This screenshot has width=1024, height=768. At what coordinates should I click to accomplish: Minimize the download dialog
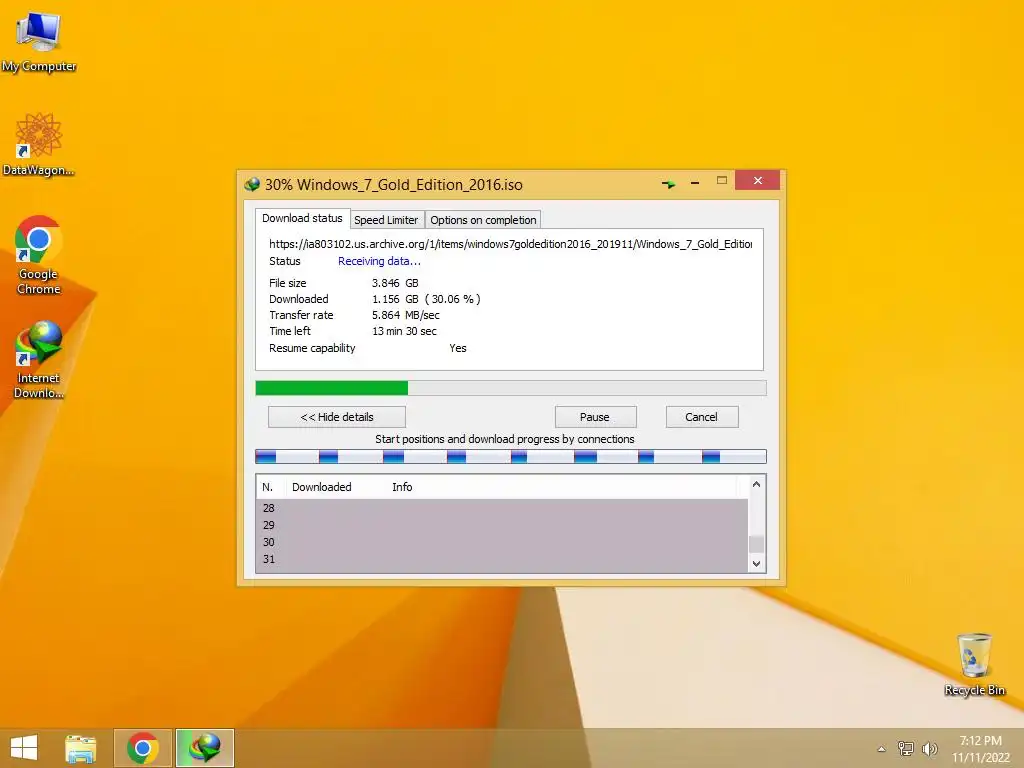point(695,184)
